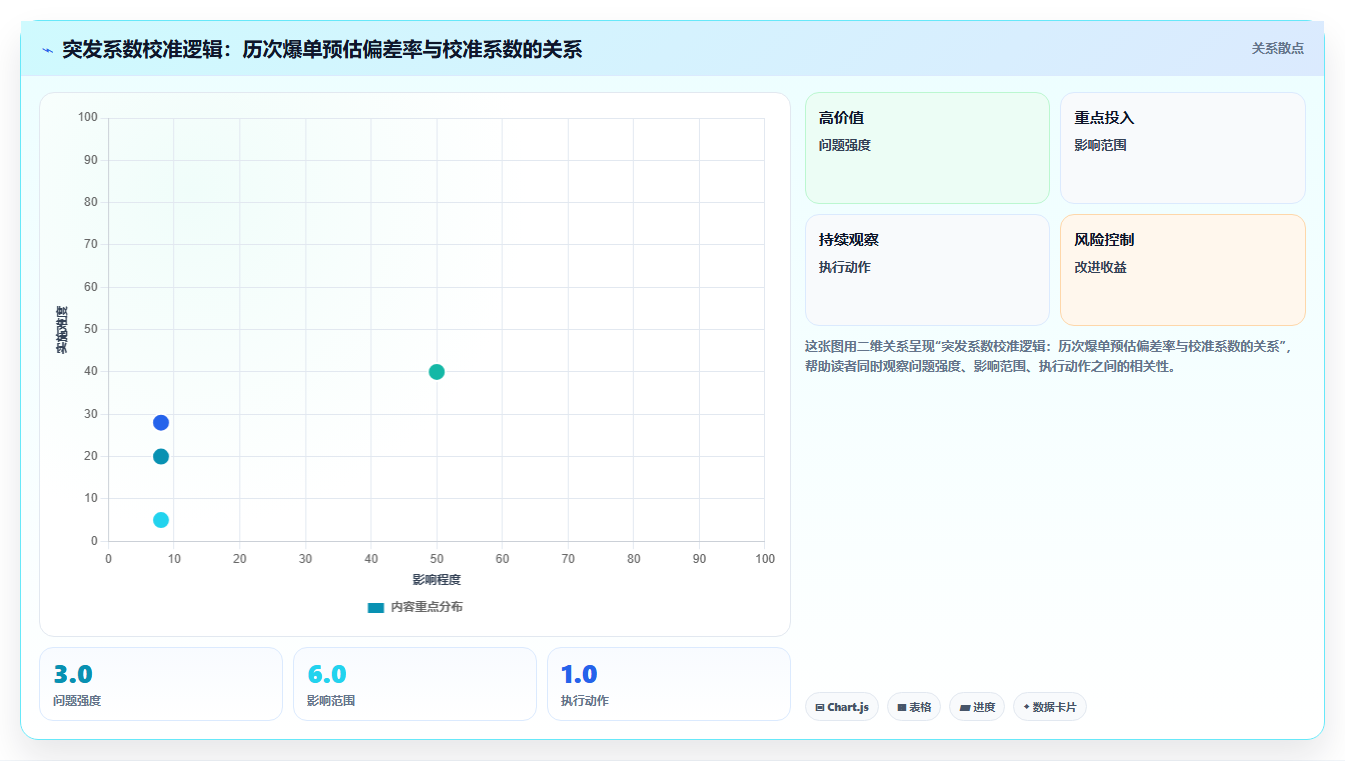Click 改进收益 text in 风险控制 card
The width and height of the screenshot is (1345, 761).
(1101, 267)
